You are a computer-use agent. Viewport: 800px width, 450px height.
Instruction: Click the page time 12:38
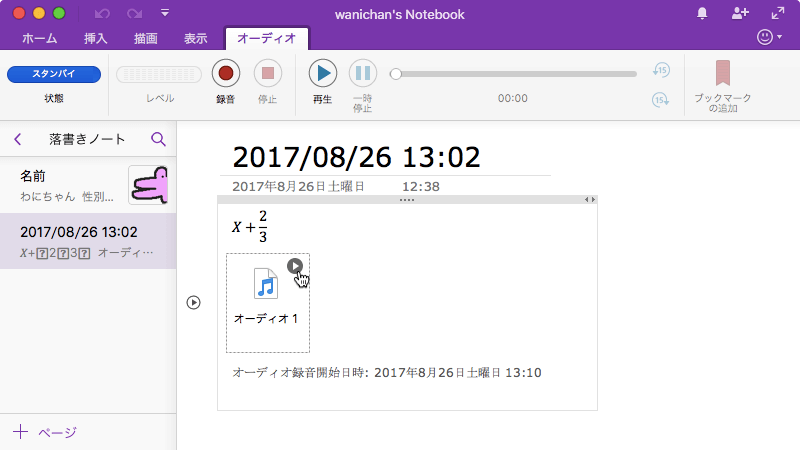[421, 187]
